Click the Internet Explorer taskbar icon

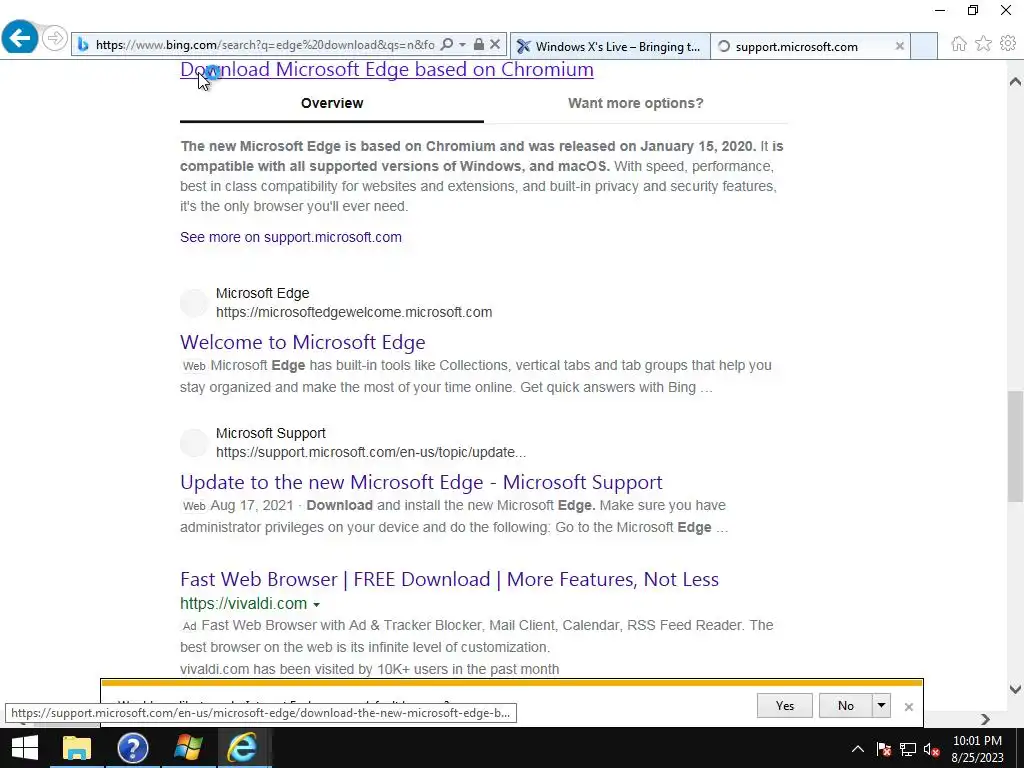tap(243, 748)
